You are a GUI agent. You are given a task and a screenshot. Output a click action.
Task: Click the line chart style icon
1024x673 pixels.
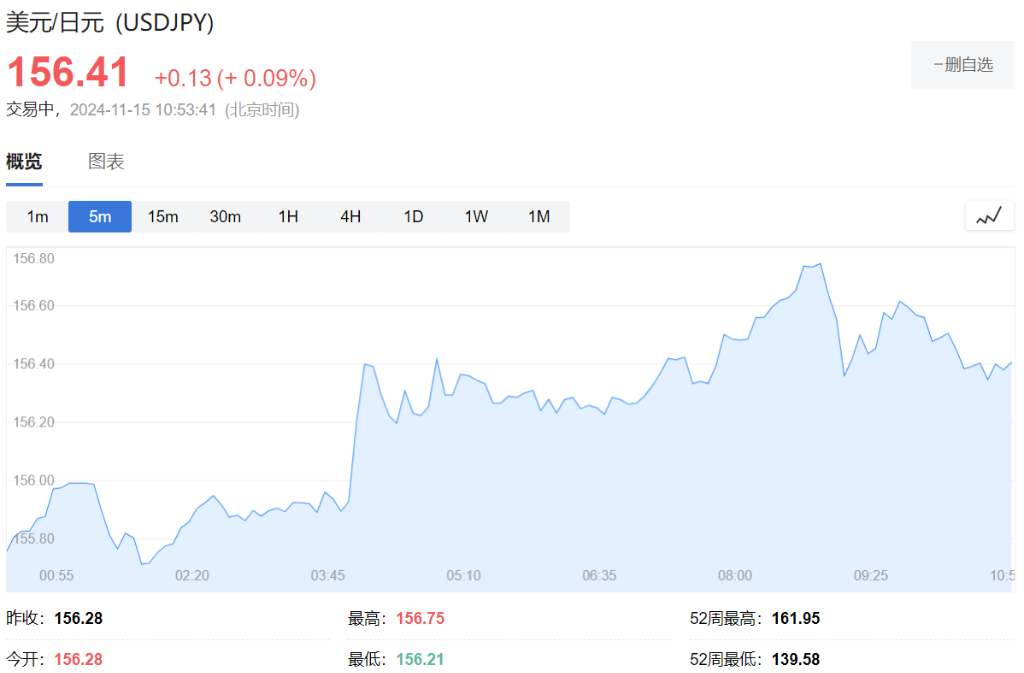[989, 215]
